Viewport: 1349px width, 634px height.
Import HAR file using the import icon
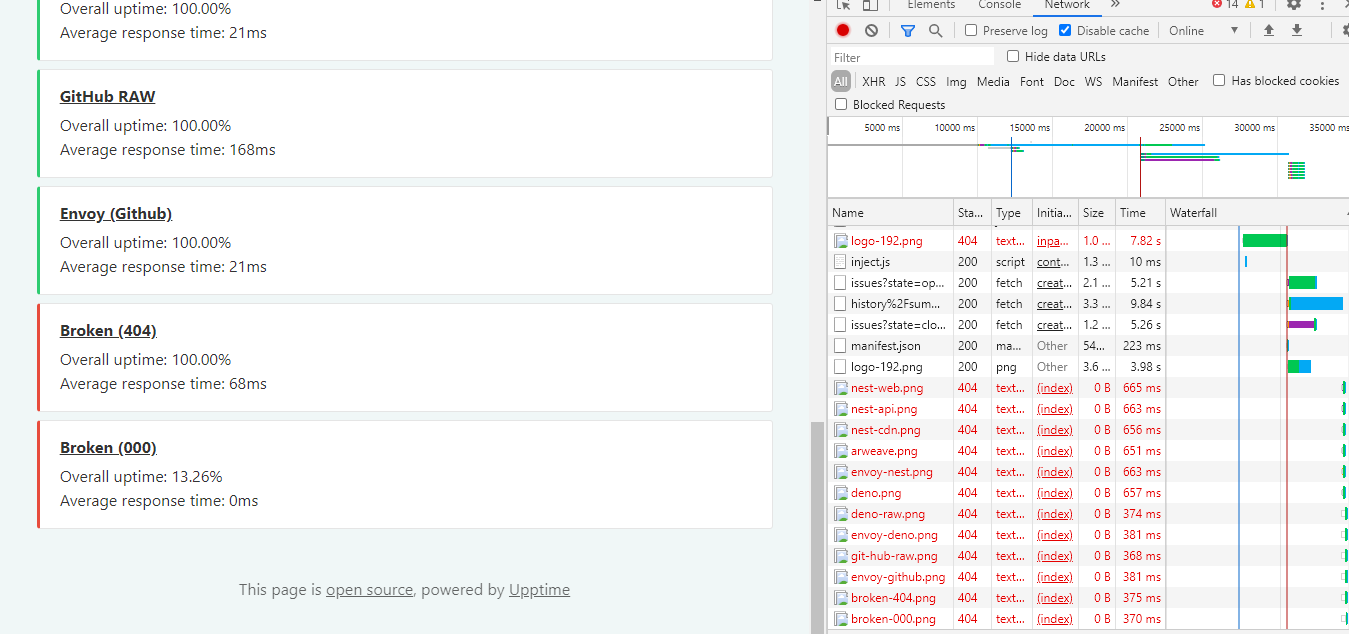click(x=1269, y=30)
